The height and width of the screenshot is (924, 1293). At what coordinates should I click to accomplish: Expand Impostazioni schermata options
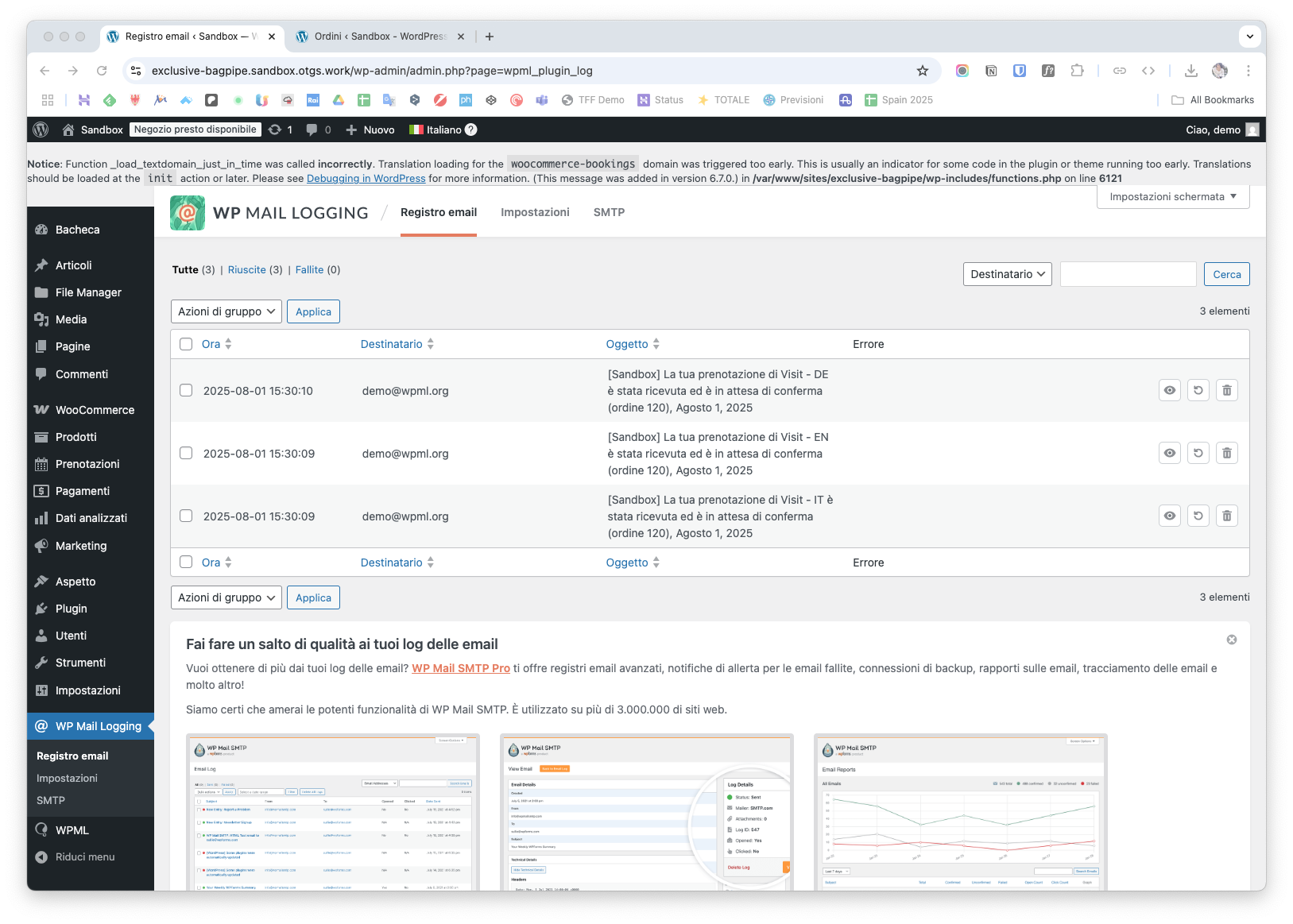point(1173,196)
